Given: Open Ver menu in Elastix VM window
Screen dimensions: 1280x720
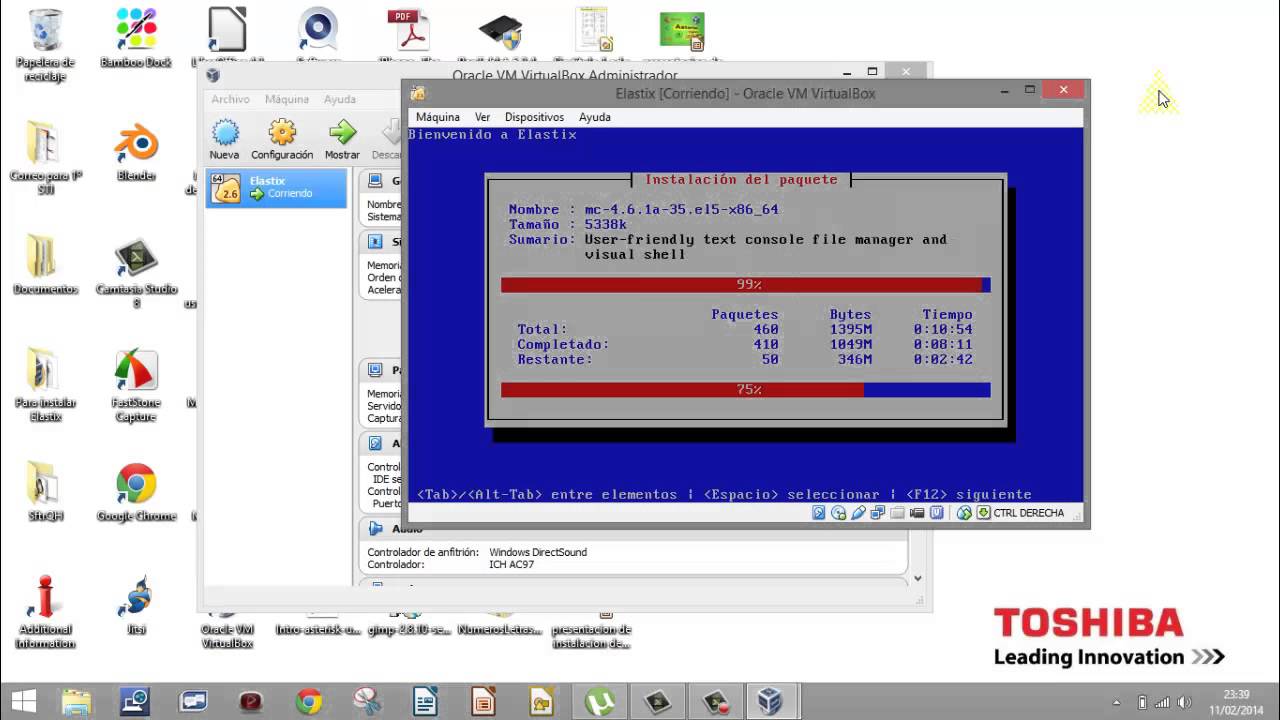Looking at the screenshot, I should pyautogui.click(x=482, y=117).
